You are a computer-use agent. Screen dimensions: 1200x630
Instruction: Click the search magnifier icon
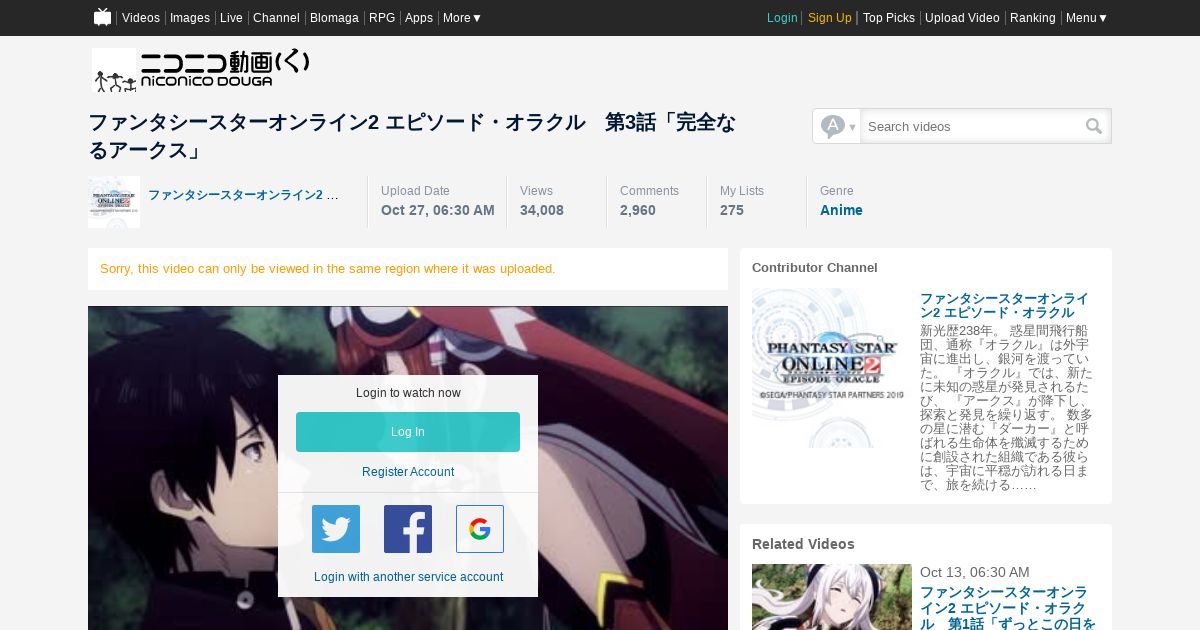tap(1094, 126)
